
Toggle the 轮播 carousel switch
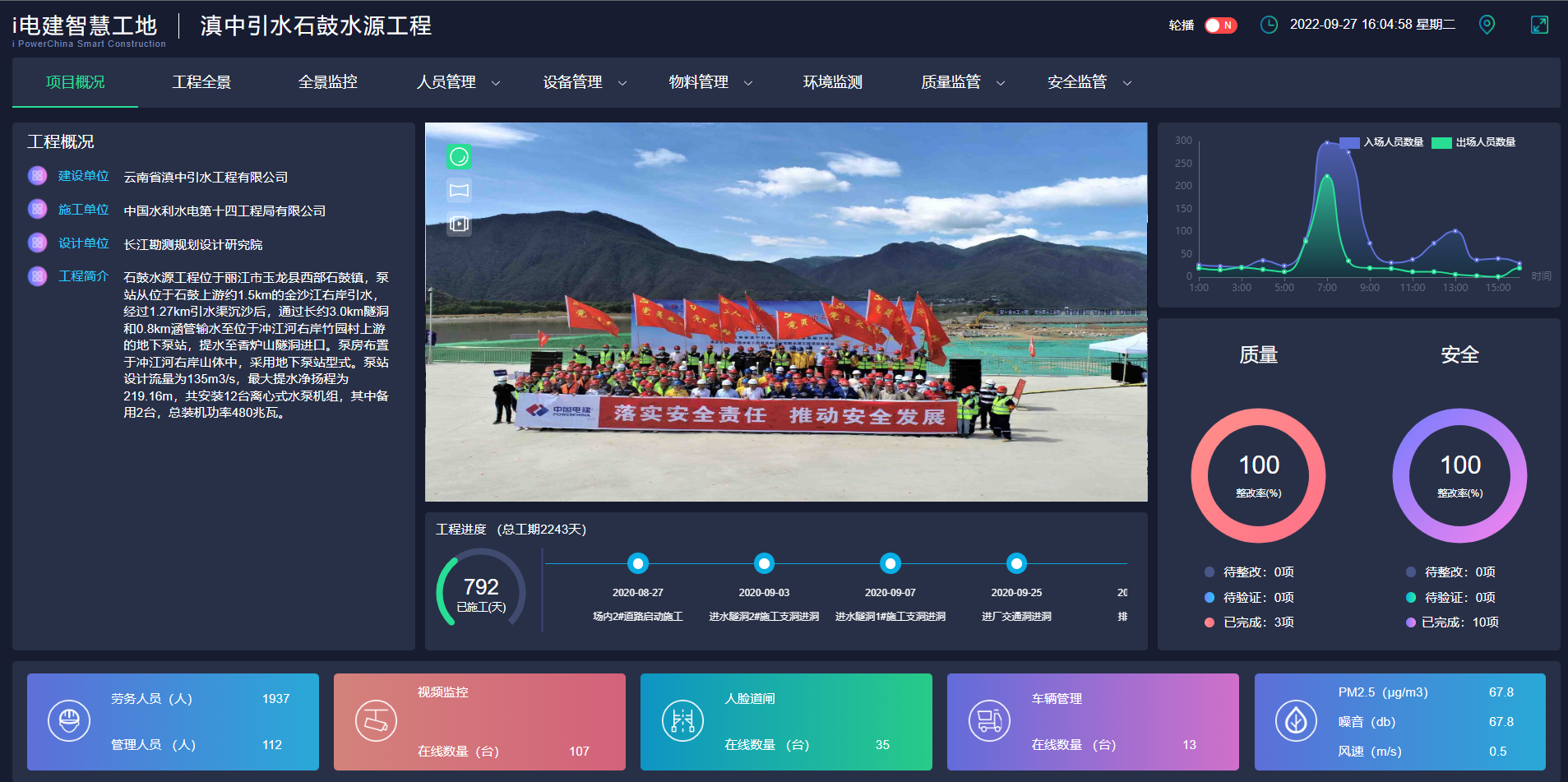click(x=1220, y=25)
